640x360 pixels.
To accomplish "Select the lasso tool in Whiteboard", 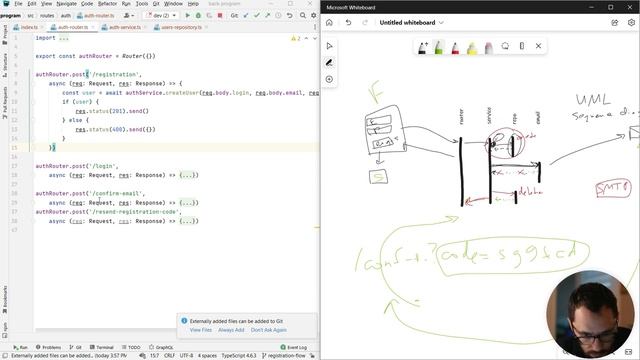I will tap(505, 46).
